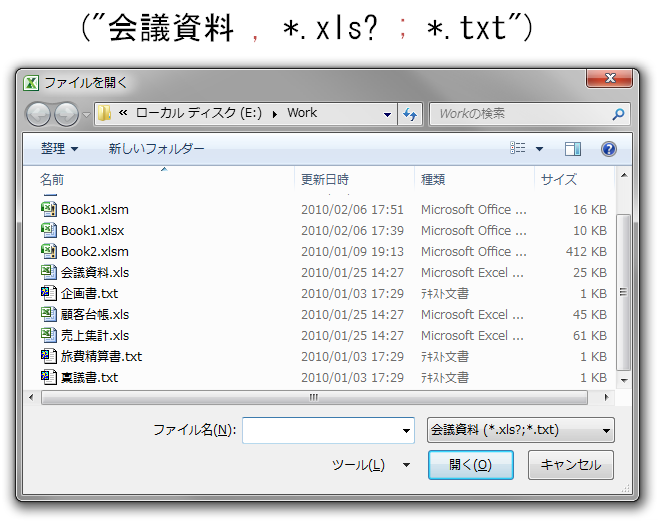The image size is (658, 523).
Task: Click the vertical scrollbar thumb
Action: (624, 292)
